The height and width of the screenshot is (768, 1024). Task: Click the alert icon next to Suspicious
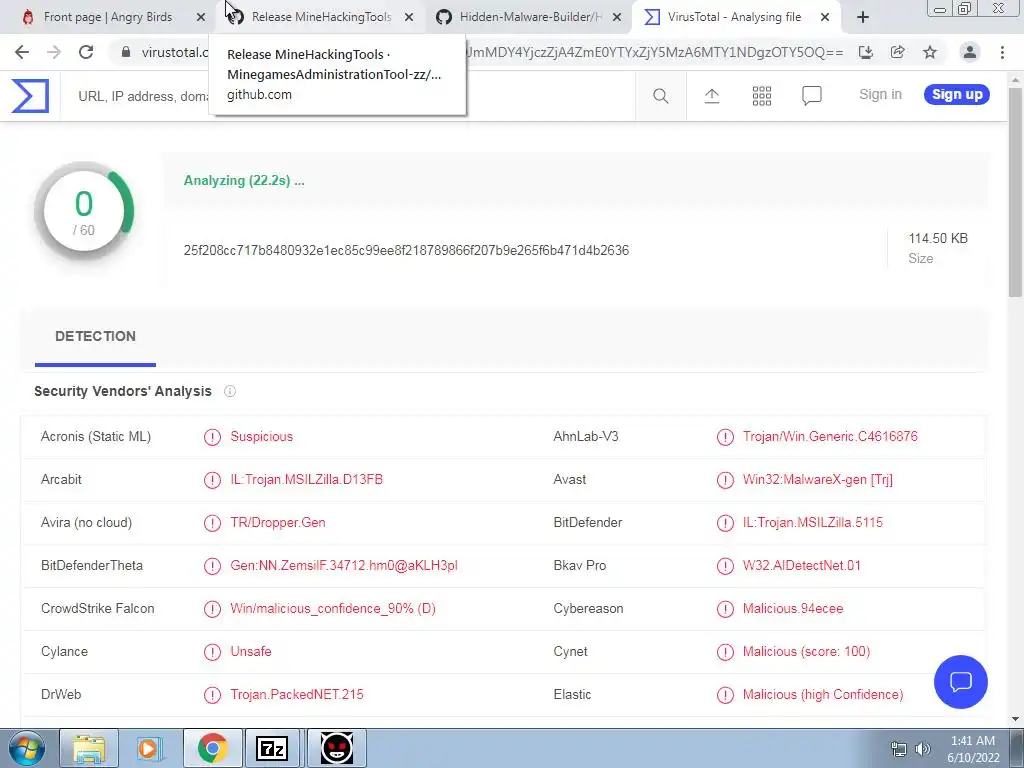pyautogui.click(x=212, y=437)
